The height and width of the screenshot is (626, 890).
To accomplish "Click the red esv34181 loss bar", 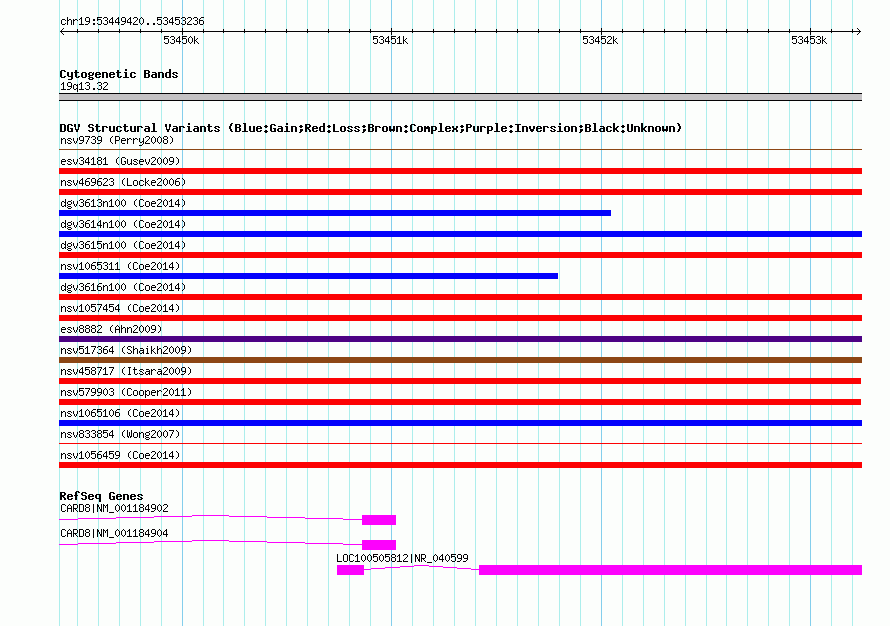I will [460, 171].
